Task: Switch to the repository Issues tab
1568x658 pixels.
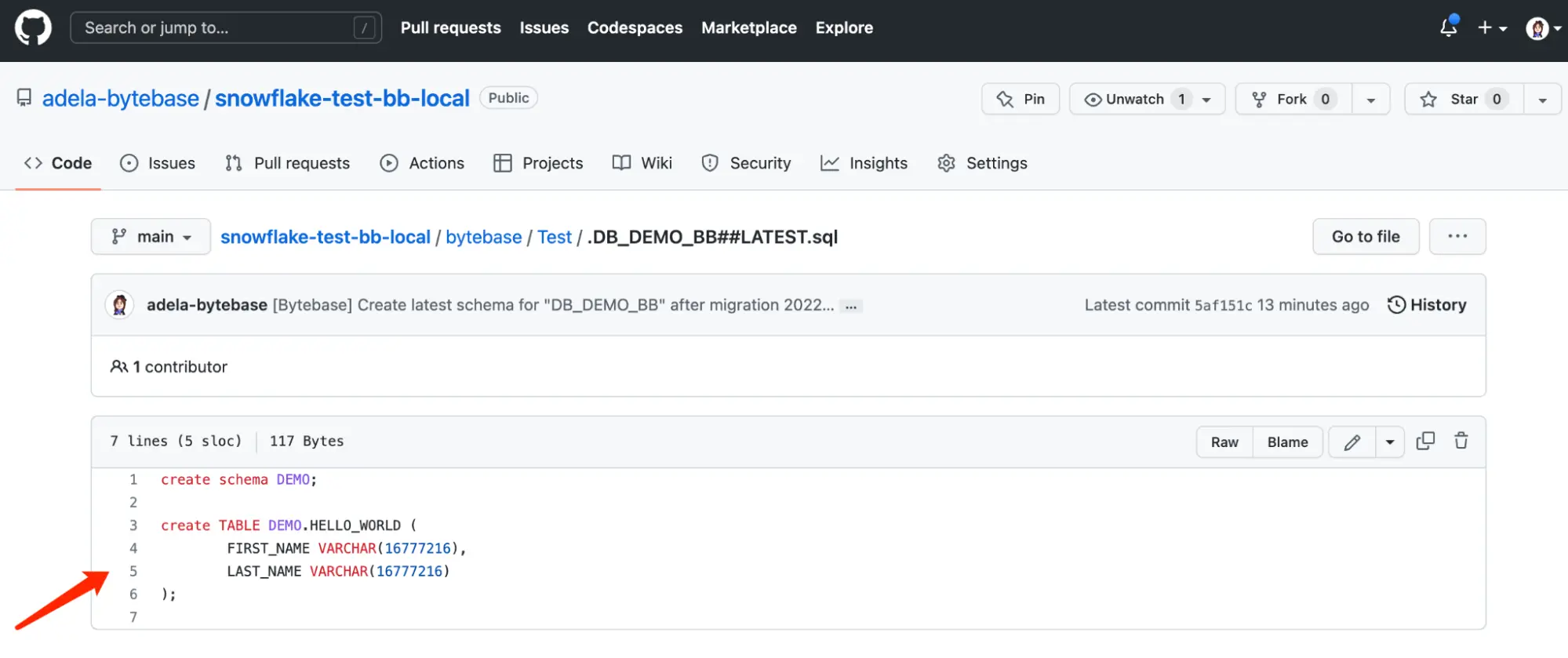Action: [157, 163]
